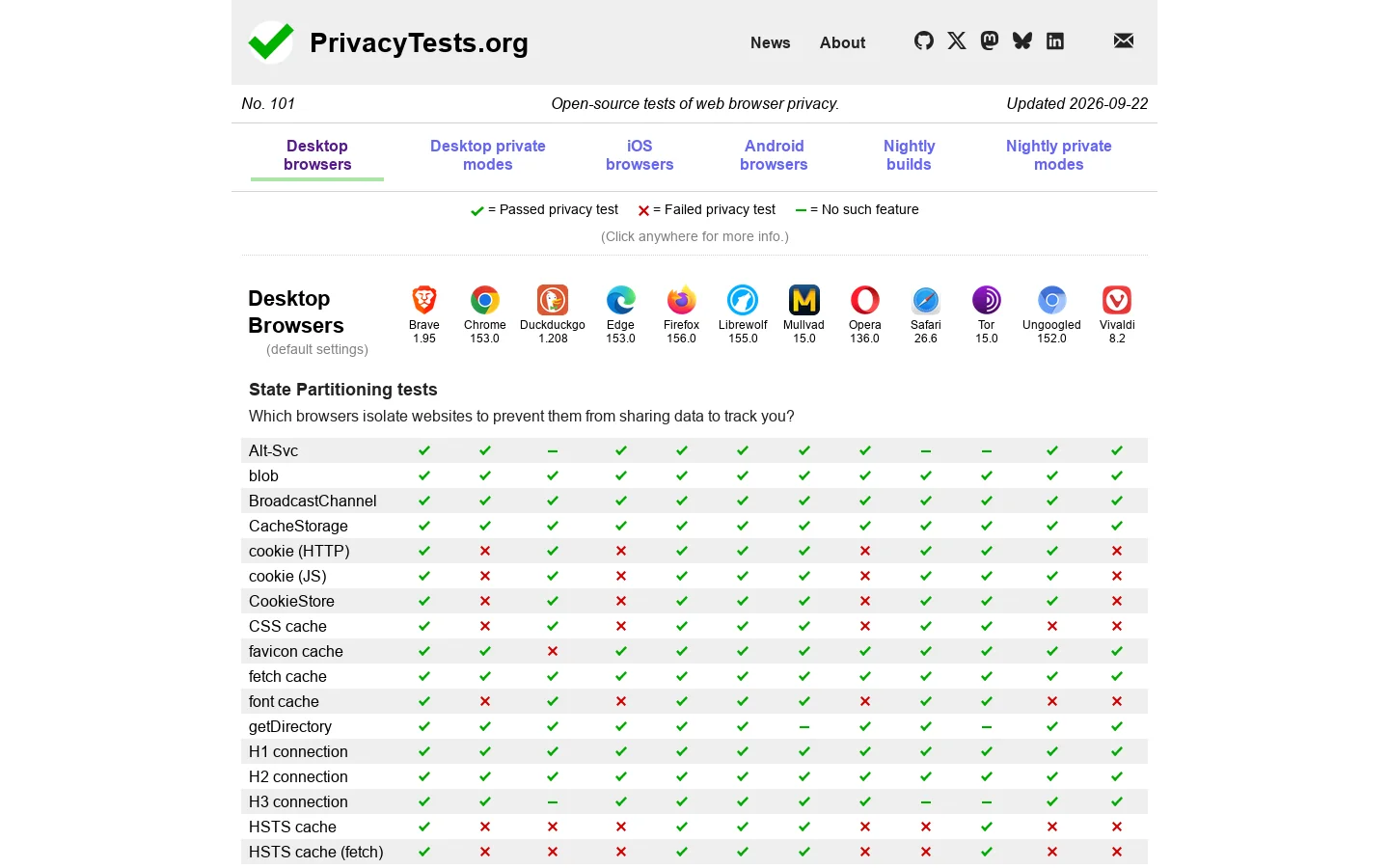The image size is (1389, 868).
Task: Click the HSTS cache (fetch) row label
Action: [316, 852]
